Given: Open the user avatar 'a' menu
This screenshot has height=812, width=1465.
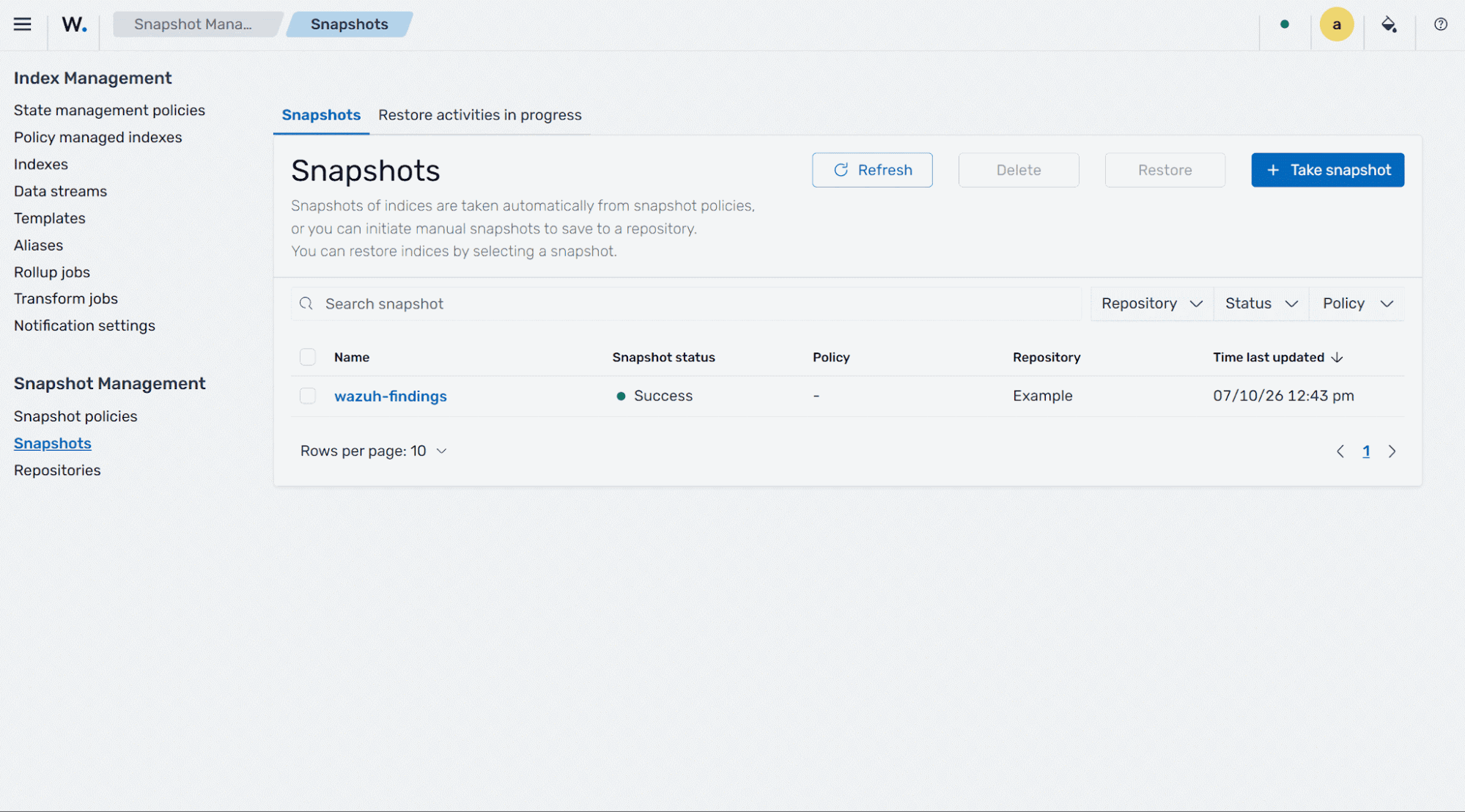Looking at the screenshot, I should tap(1336, 24).
